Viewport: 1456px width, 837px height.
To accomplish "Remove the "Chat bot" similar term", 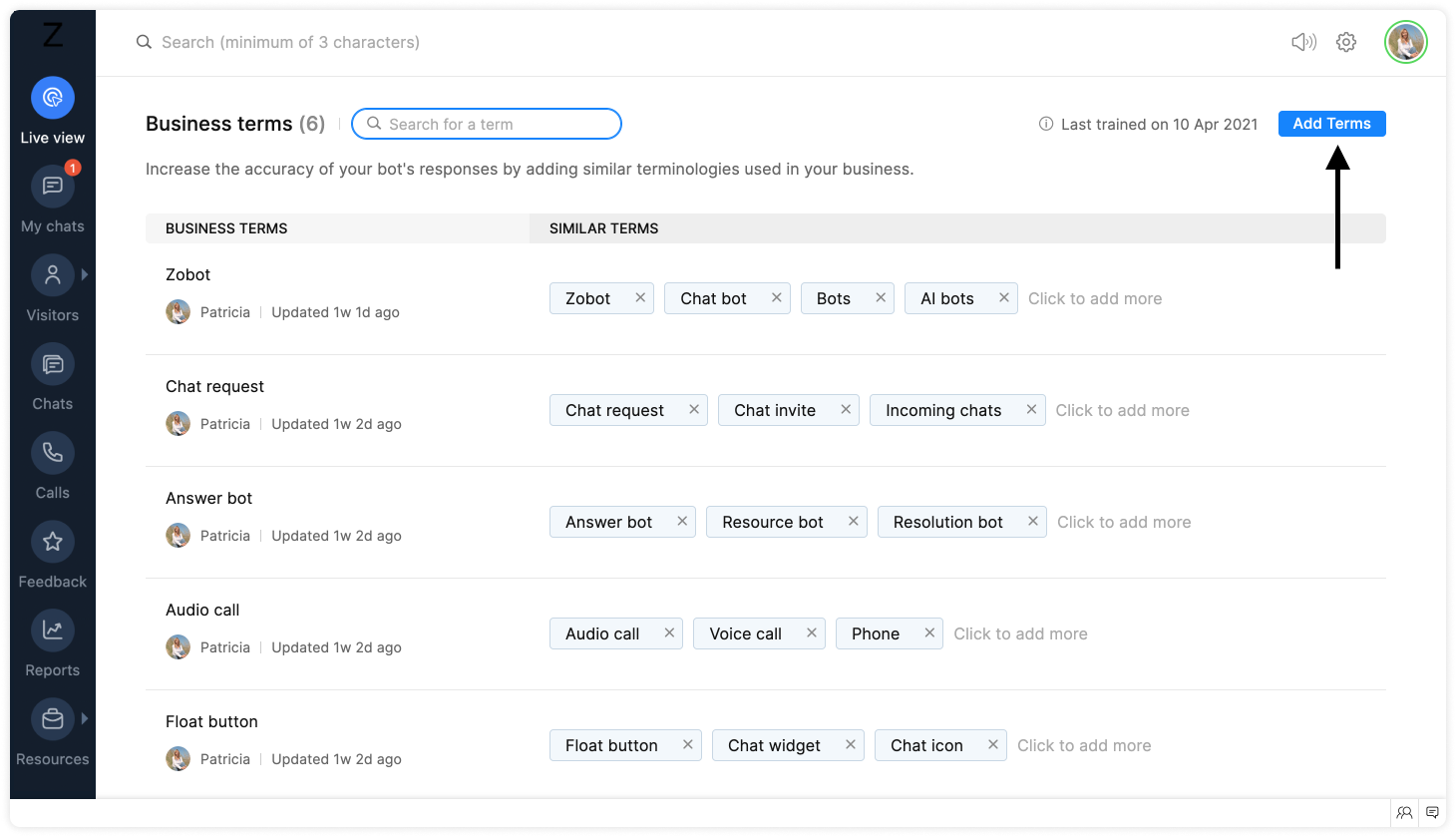I will pyautogui.click(x=777, y=297).
